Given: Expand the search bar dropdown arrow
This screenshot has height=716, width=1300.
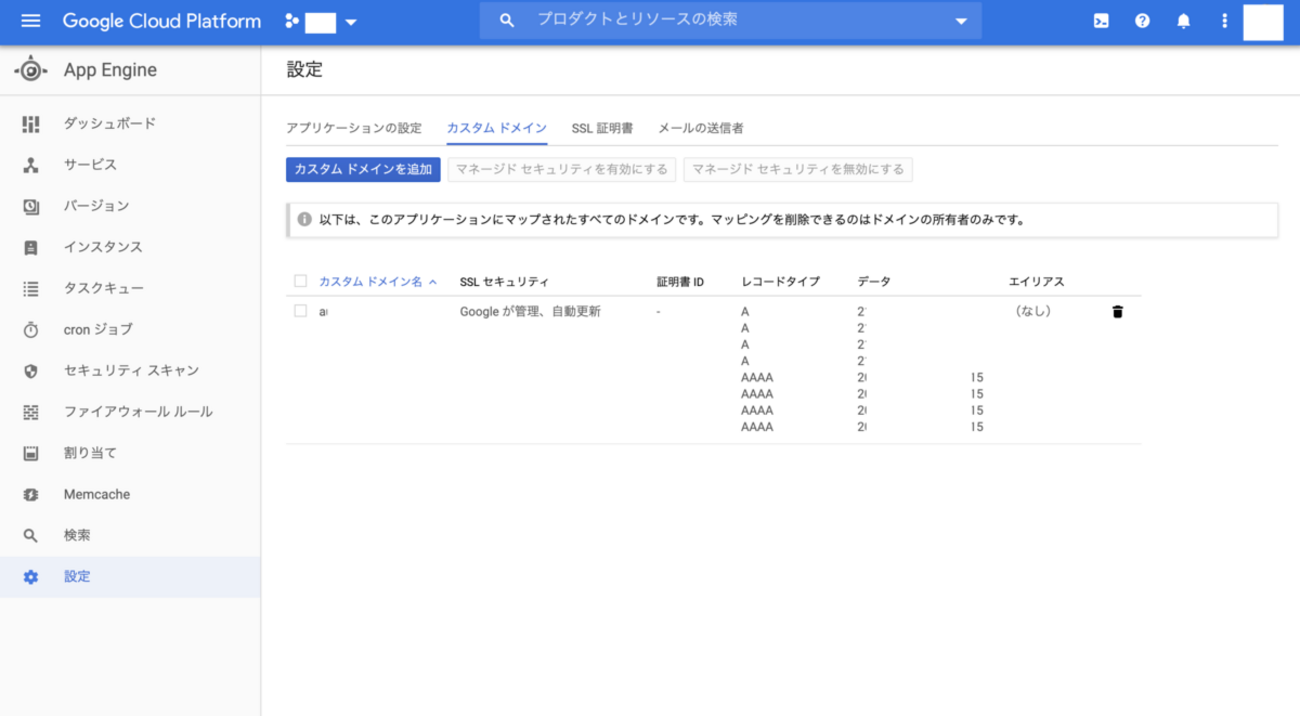Looking at the screenshot, I should [x=961, y=21].
